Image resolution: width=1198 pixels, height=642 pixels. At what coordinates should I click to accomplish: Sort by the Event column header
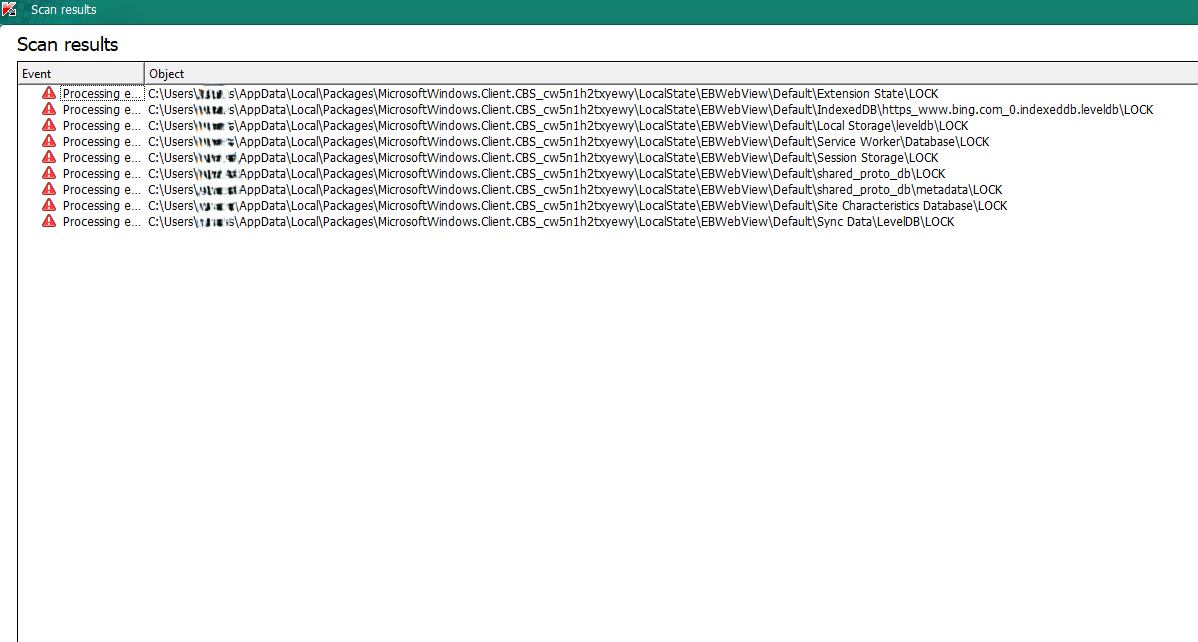point(80,74)
